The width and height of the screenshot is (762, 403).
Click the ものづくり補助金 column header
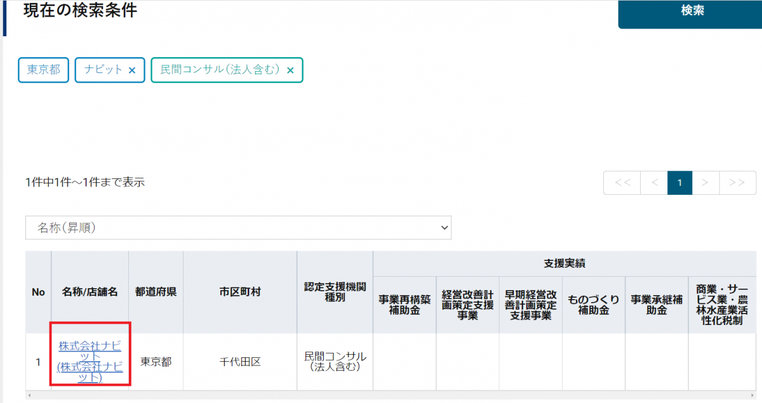(x=594, y=305)
